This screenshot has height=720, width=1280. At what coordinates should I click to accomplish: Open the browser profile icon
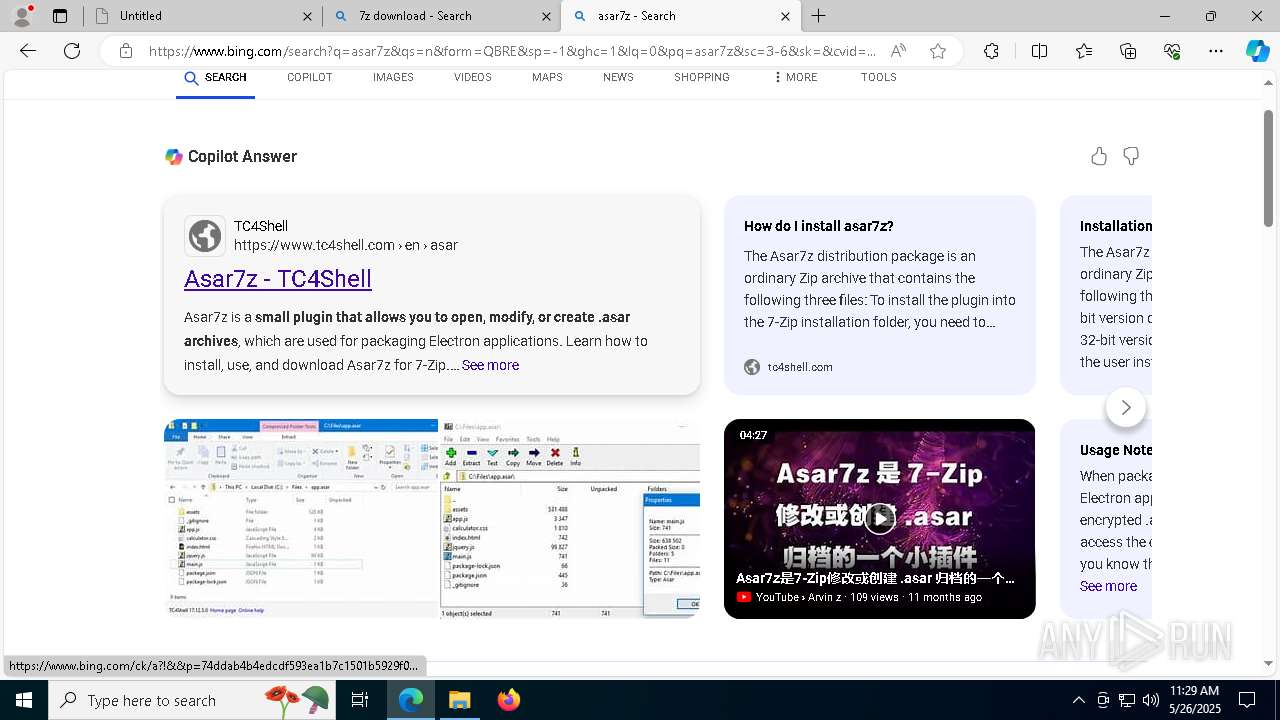(22, 16)
